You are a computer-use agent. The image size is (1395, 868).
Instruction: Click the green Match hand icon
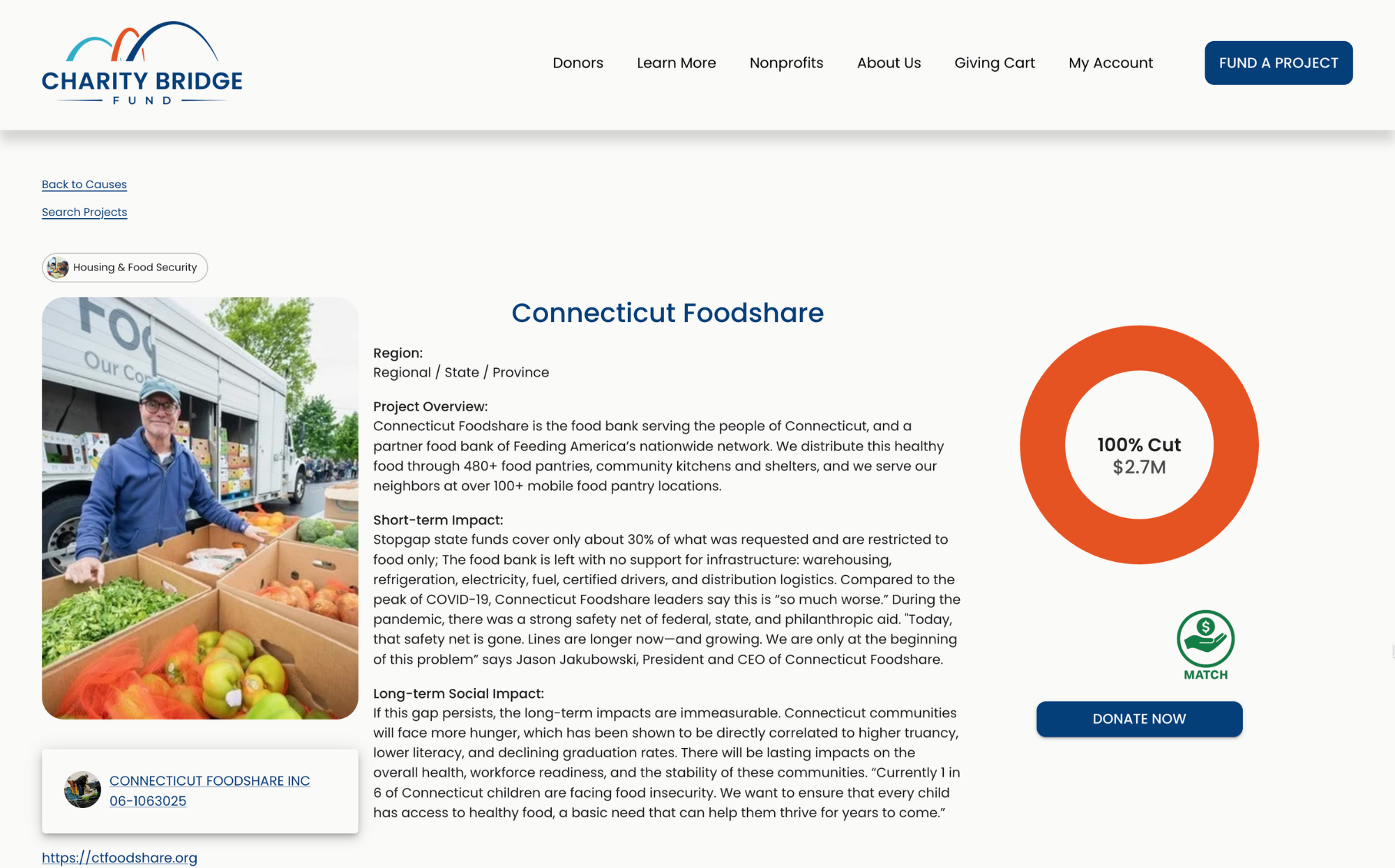(x=1205, y=639)
